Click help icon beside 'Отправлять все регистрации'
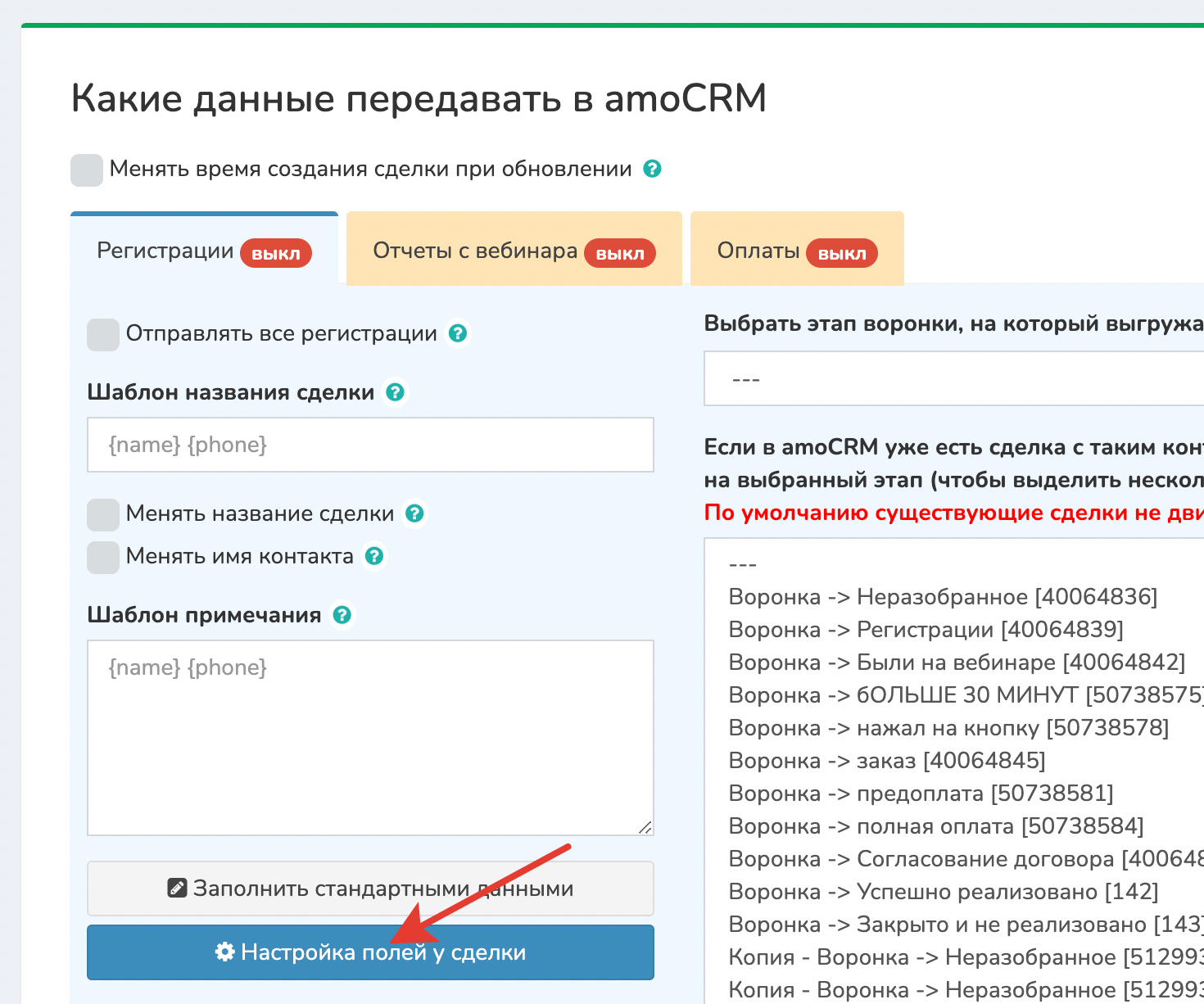The image size is (1204, 1004). 458,333
